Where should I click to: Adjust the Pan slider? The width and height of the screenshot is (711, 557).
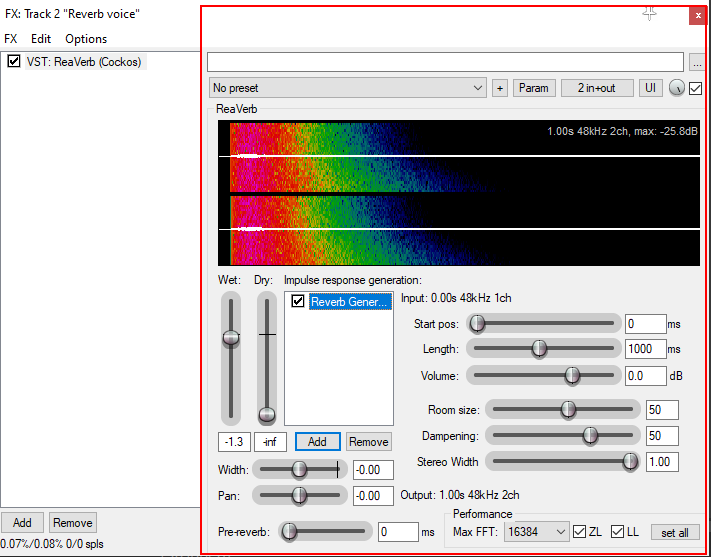click(x=300, y=496)
